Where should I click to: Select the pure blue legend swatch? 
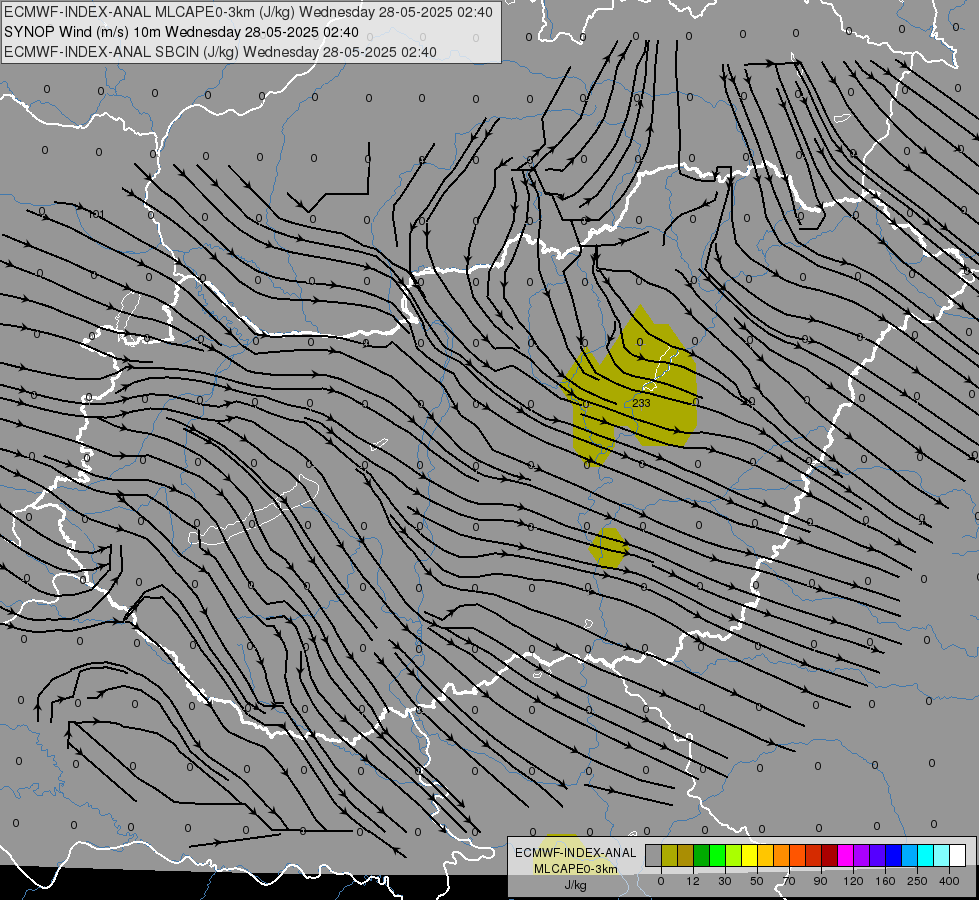pyautogui.click(x=893, y=855)
